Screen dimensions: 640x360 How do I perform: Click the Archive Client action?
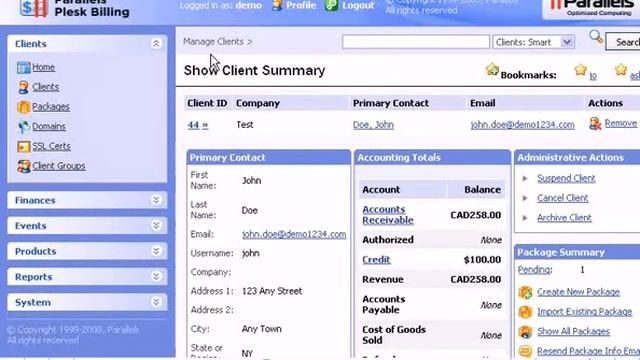(564, 218)
